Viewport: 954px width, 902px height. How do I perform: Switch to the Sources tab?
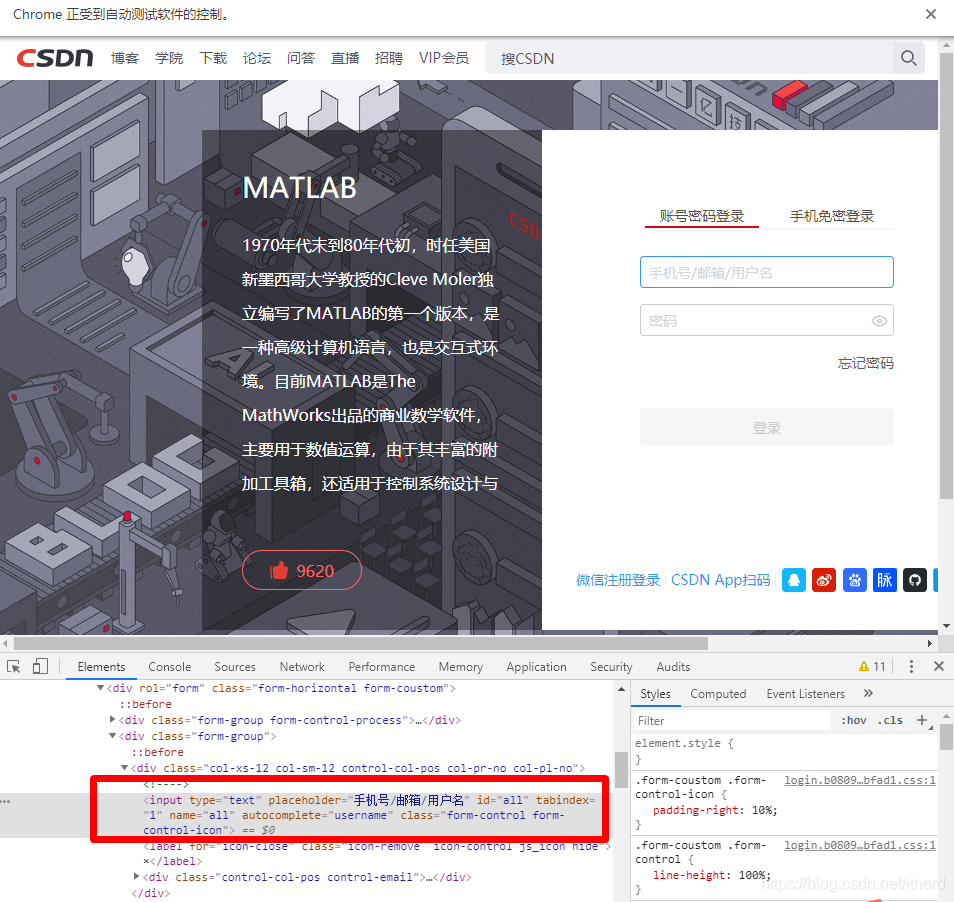(235, 667)
